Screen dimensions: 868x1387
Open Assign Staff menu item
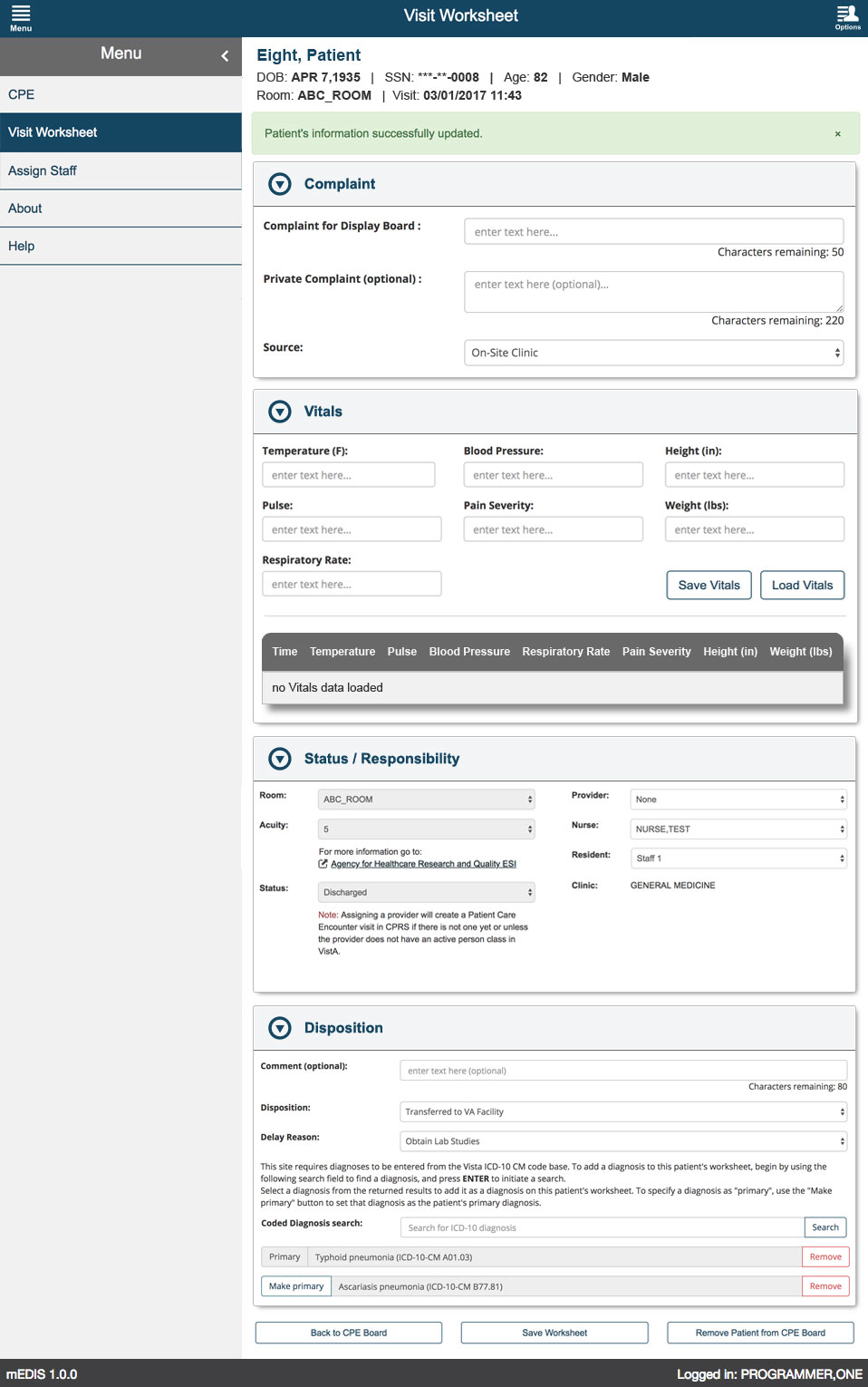point(121,170)
